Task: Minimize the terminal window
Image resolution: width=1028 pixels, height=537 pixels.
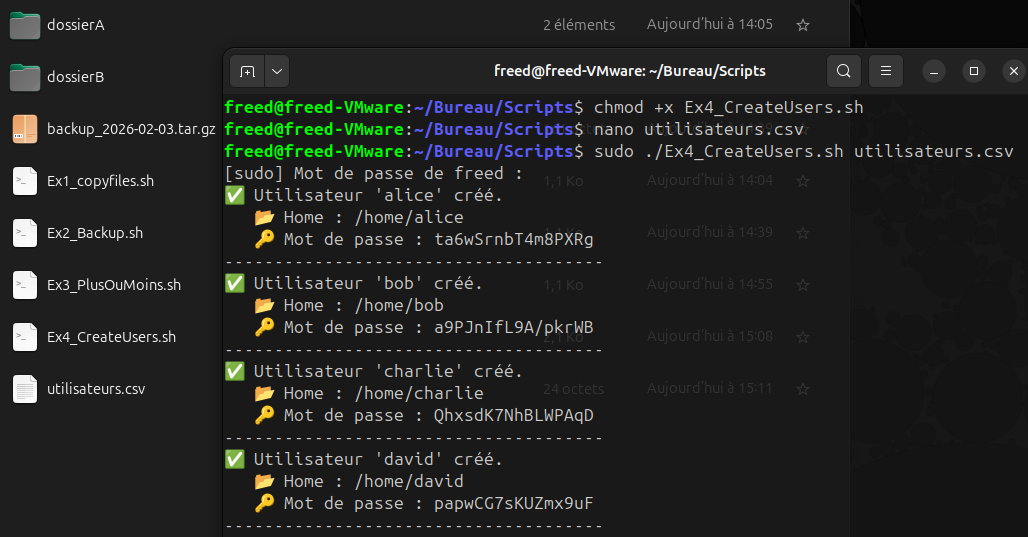Action: tap(933, 71)
